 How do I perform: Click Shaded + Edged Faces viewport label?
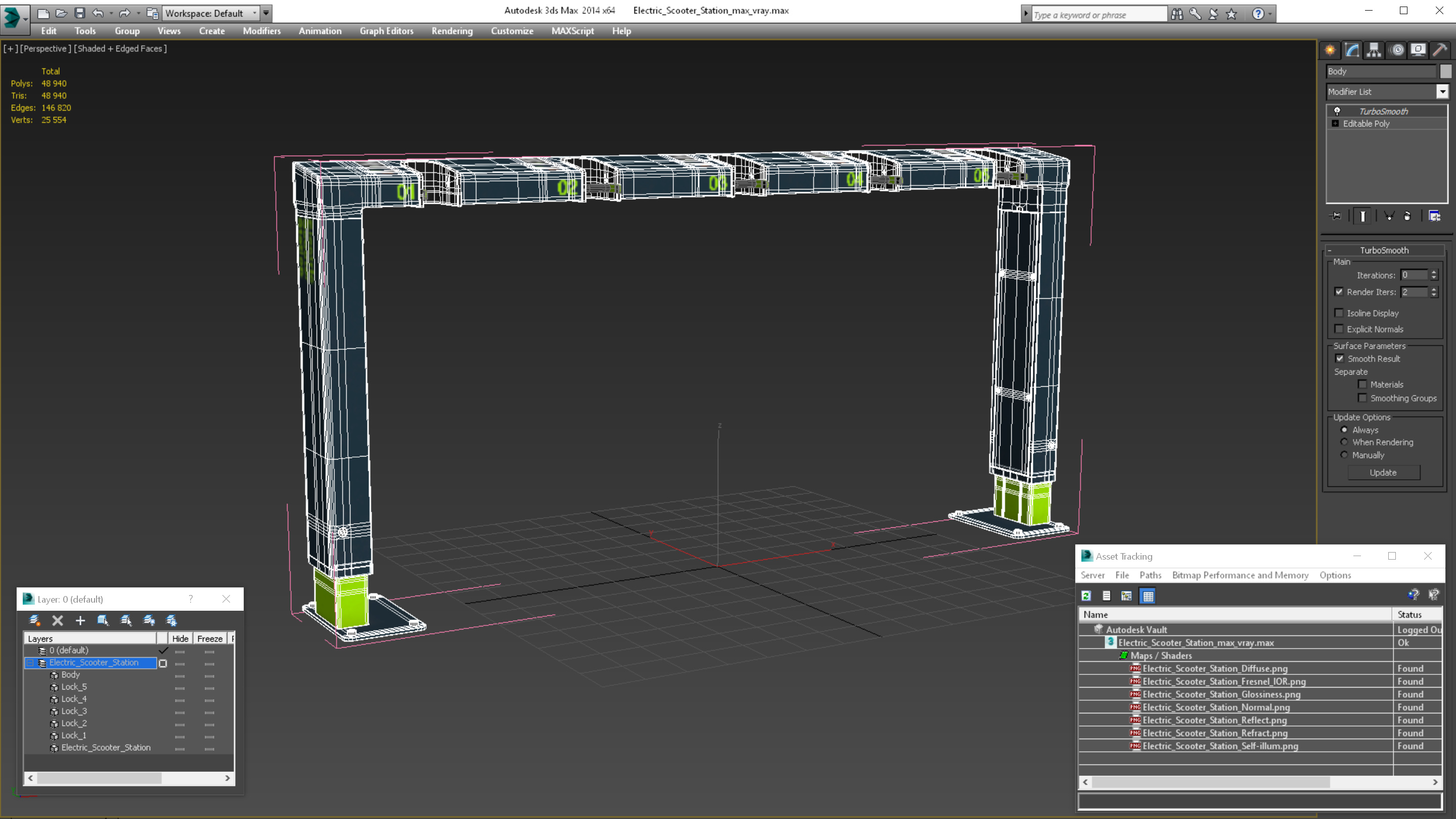click(120, 49)
